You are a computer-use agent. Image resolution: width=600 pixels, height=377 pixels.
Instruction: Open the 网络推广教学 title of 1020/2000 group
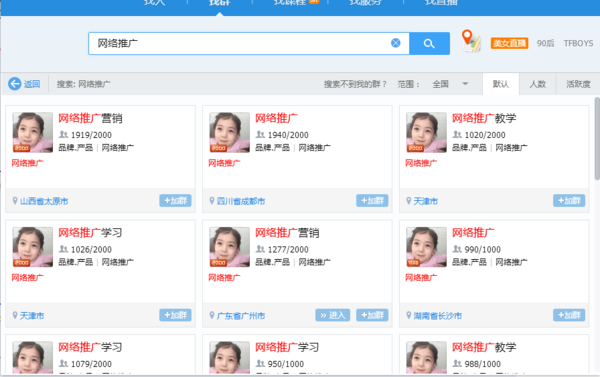point(484,118)
